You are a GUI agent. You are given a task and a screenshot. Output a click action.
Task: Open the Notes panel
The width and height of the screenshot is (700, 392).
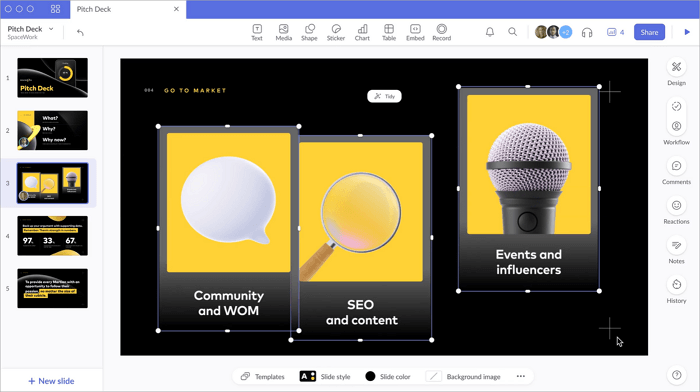pos(676,250)
